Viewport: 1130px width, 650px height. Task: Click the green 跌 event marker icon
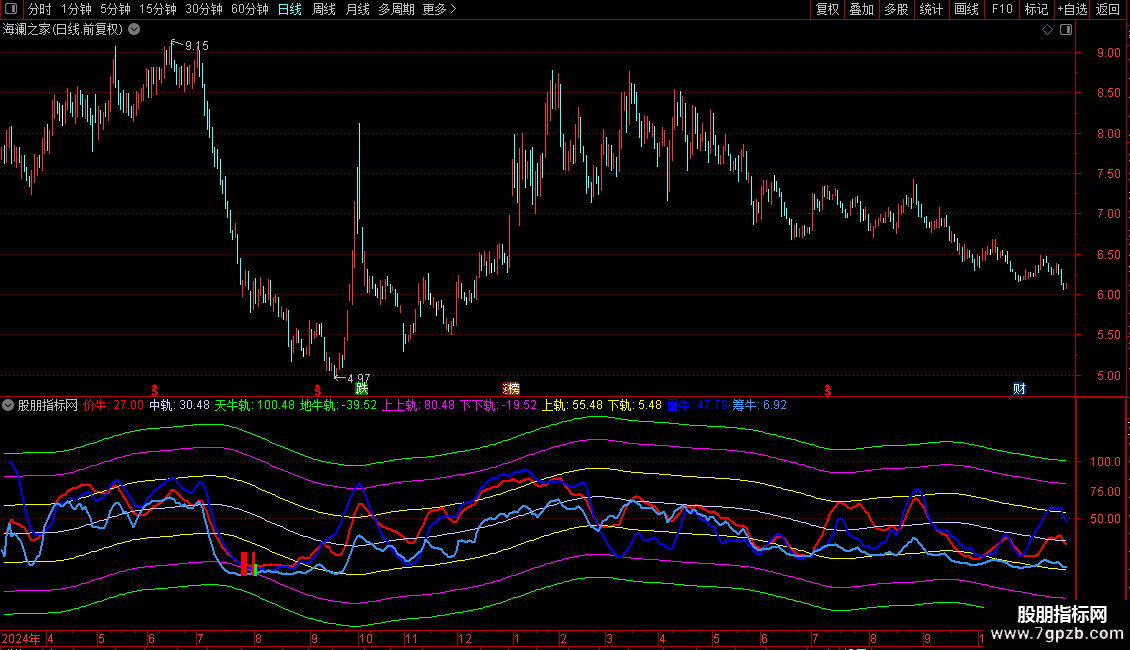click(x=361, y=388)
